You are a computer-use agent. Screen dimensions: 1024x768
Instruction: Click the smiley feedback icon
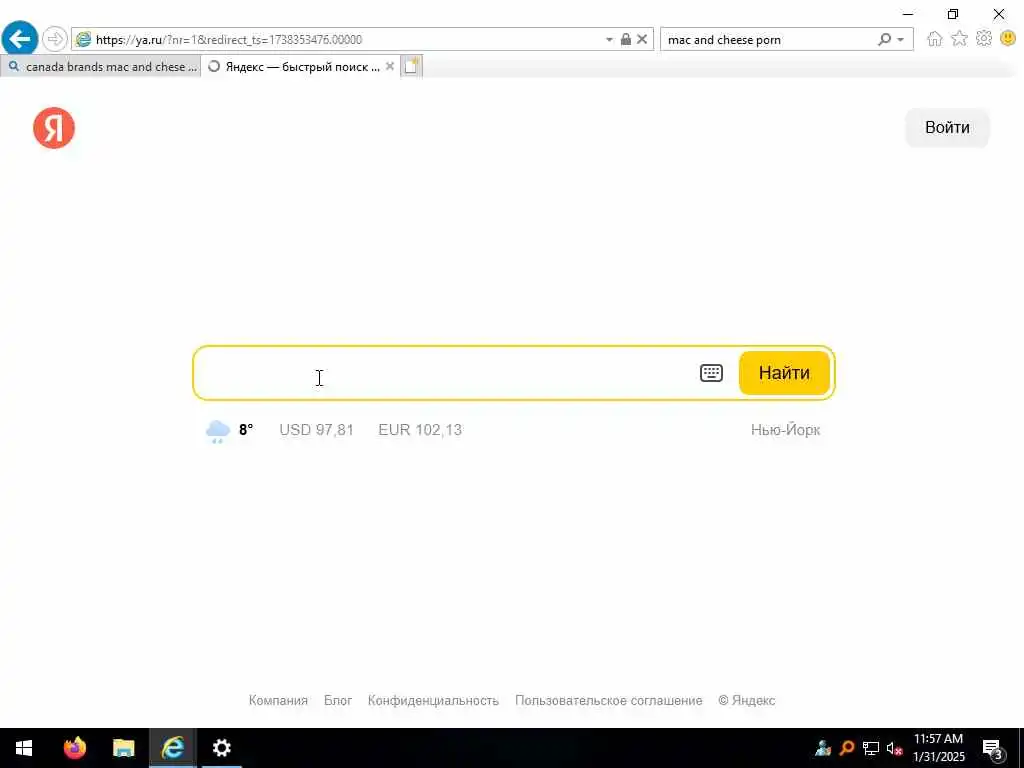1008,39
